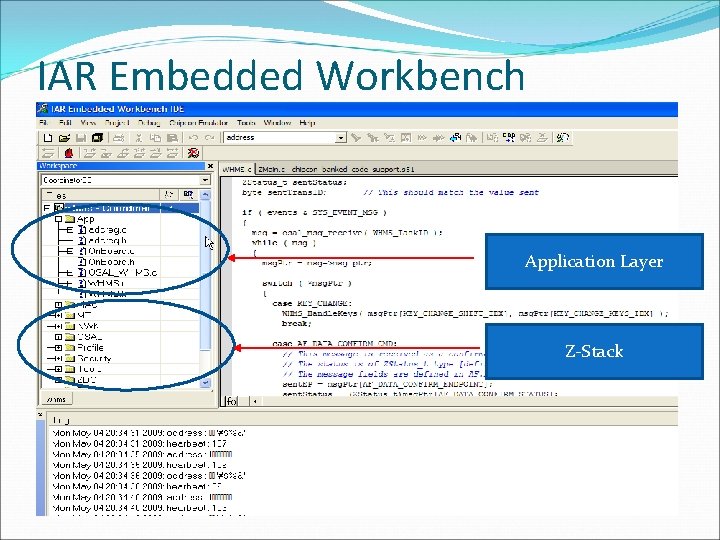Click the Save All toolbar icon
720x540 pixels.
tap(97, 137)
